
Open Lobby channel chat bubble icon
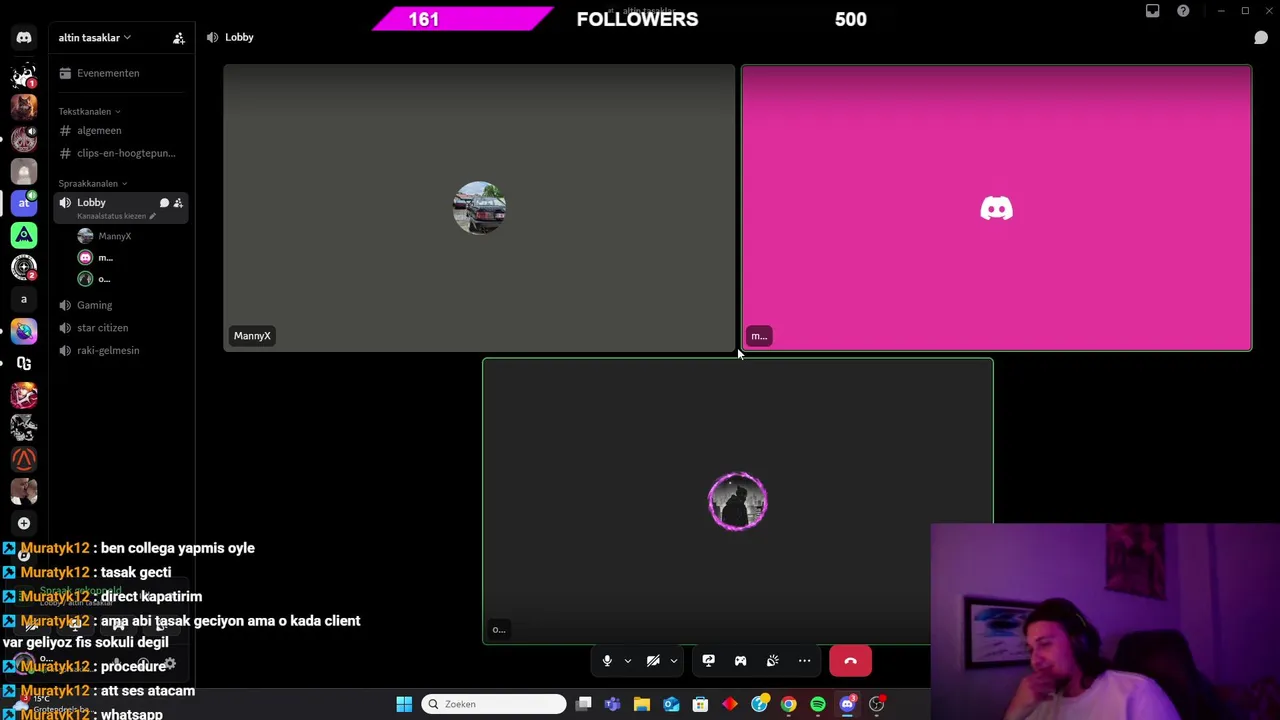click(x=164, y=203)
